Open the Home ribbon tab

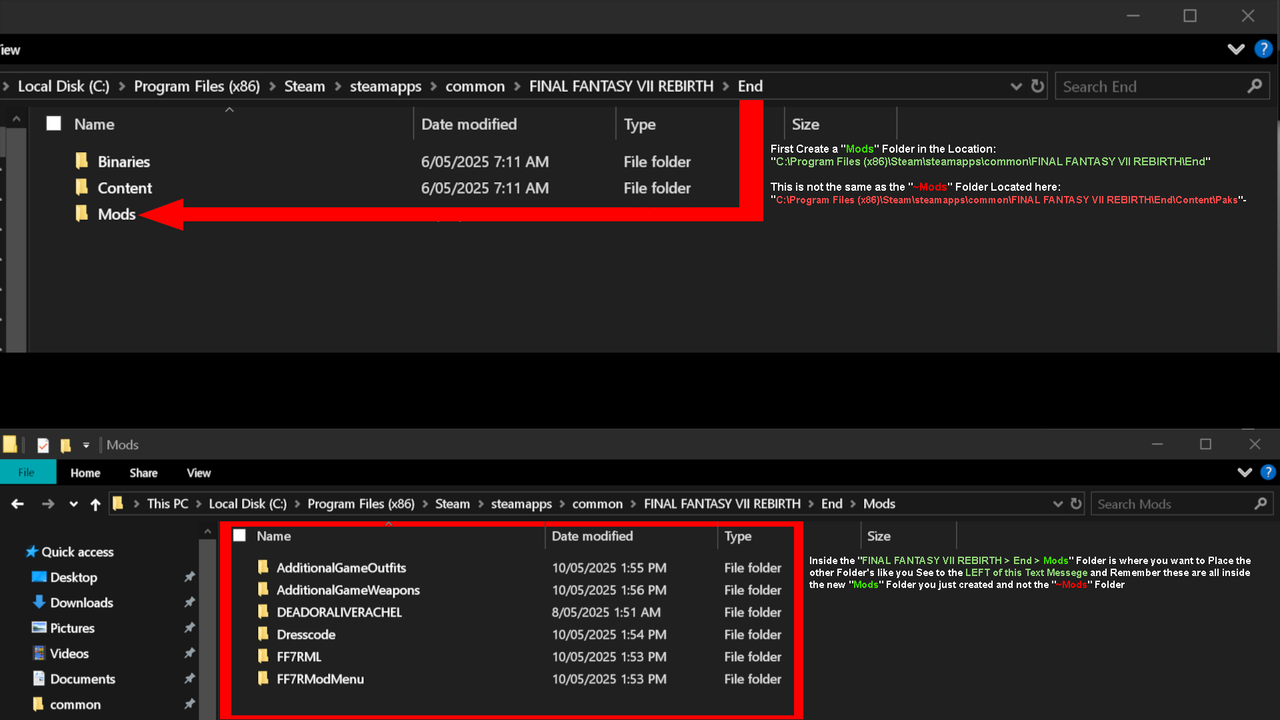click(x=85, y=473)
